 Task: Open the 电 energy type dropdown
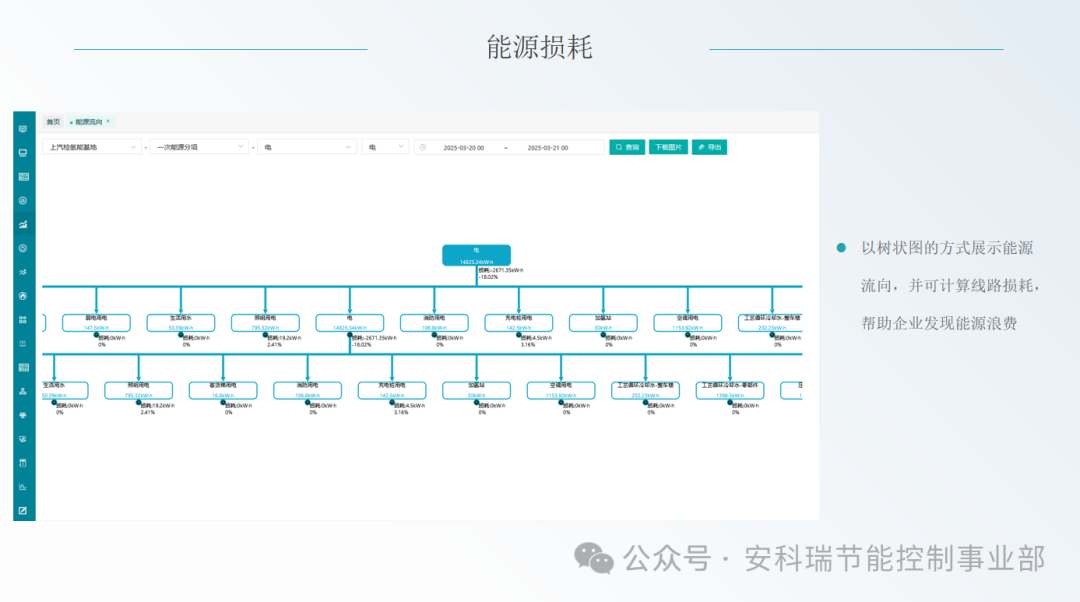[x=305, y=146]
